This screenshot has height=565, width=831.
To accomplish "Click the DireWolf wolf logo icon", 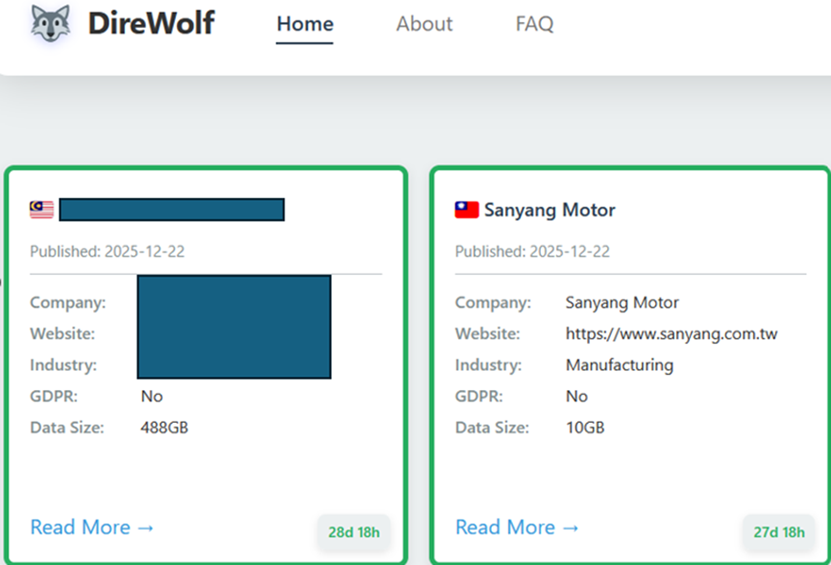I will pyautogui.click(x=50, y=23).
